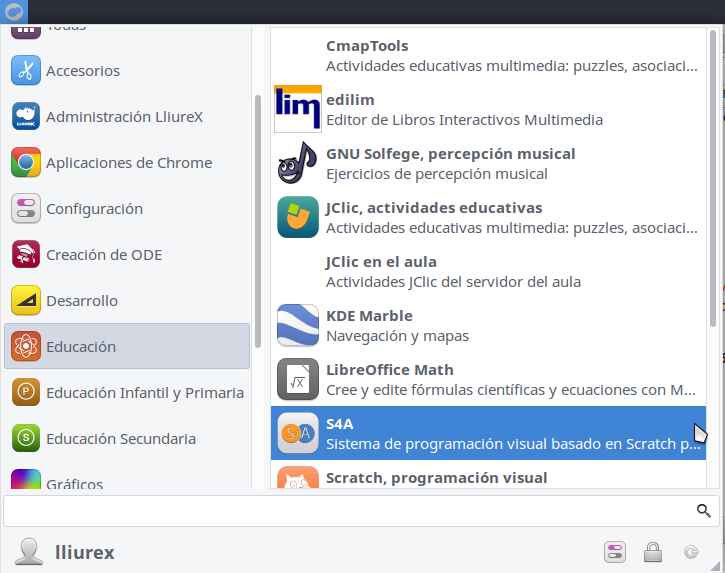Click the application list vertical scrollbar

pyautogui.click(x=712, y=180)
